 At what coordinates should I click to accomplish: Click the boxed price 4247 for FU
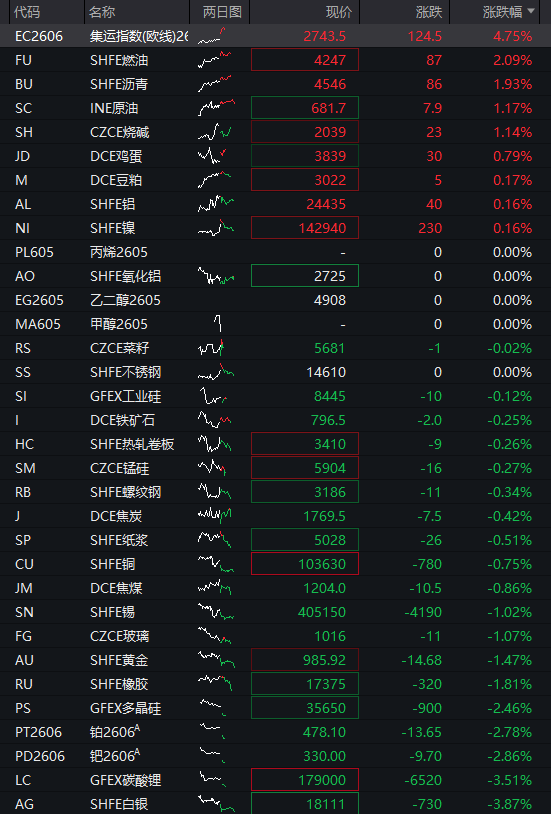click(305, 60)
